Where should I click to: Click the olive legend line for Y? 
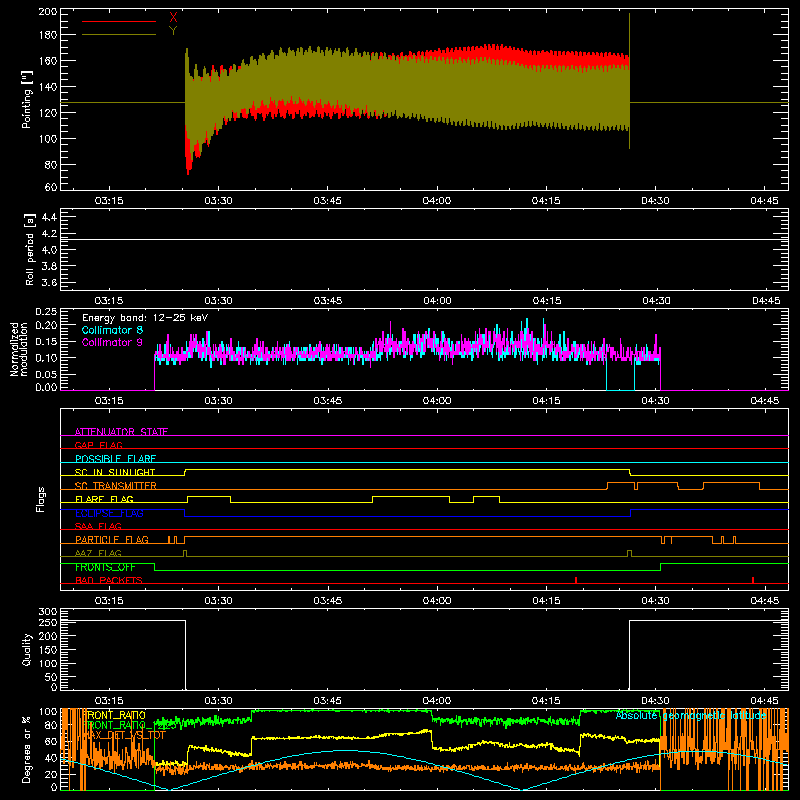coord(119,35)
